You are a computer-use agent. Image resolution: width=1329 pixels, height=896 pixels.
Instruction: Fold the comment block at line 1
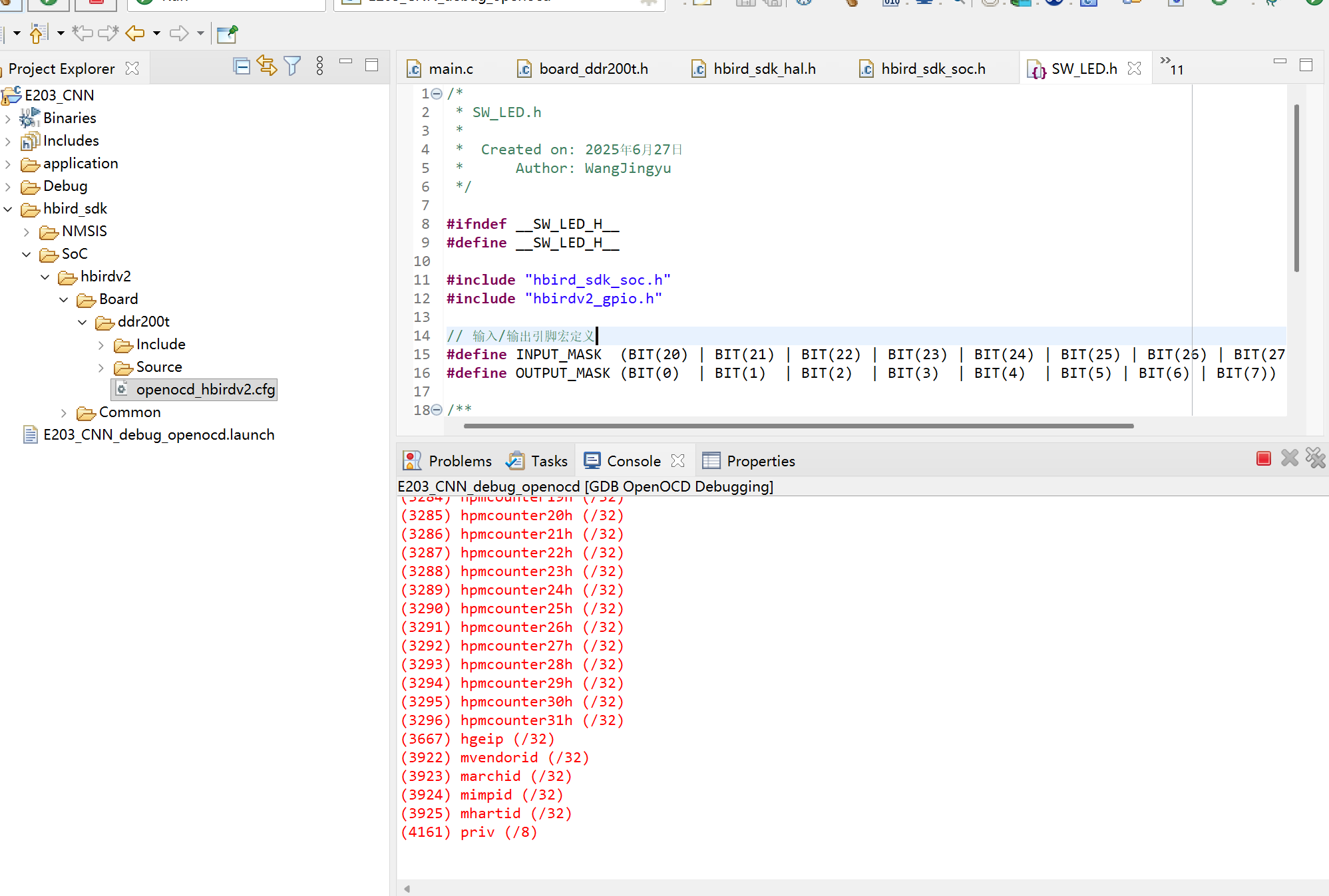(x=437, y=94)
